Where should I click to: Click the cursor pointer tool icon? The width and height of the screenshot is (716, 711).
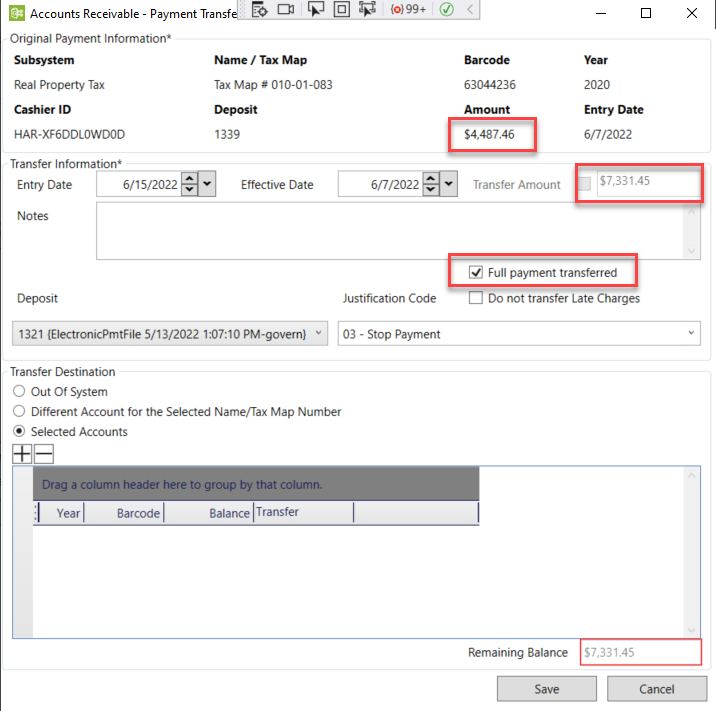click(x=315, y=9)
